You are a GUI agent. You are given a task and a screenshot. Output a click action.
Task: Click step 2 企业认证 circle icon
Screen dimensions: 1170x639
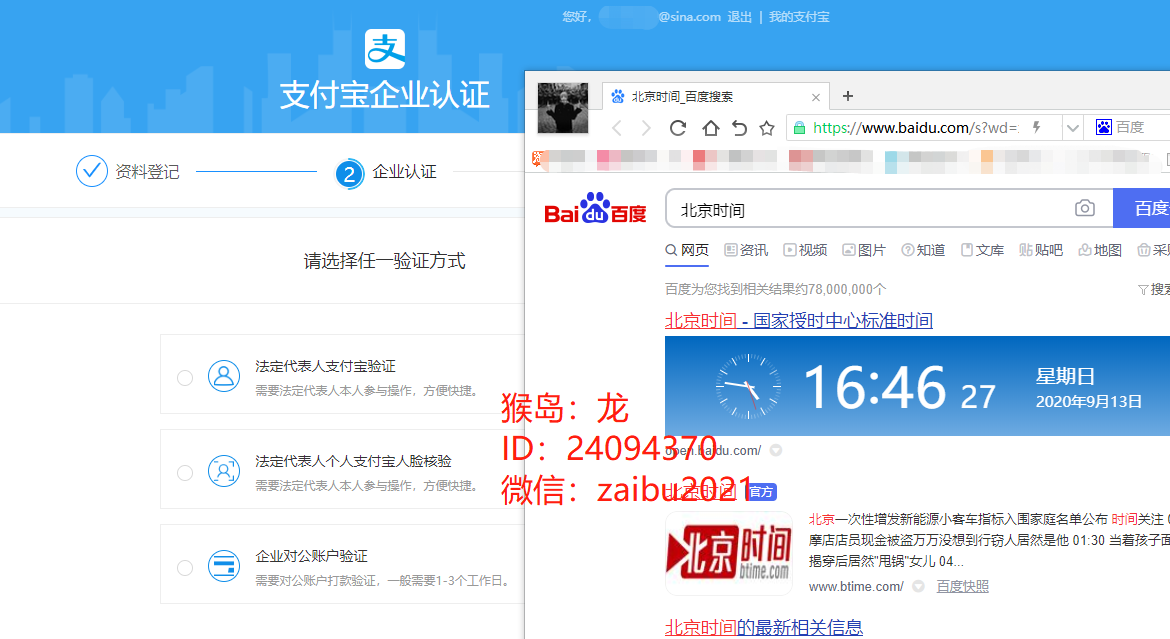349,174
